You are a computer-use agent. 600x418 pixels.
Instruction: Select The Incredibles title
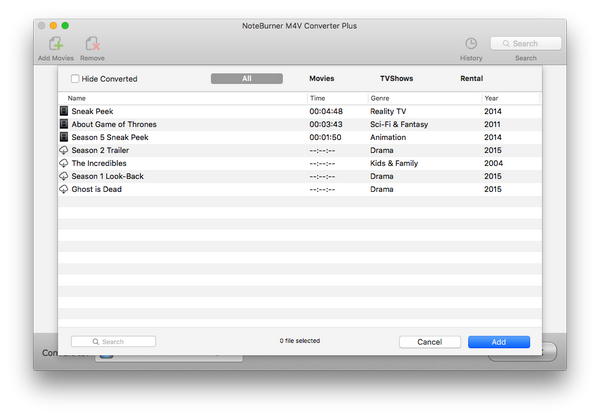[99, 163]
